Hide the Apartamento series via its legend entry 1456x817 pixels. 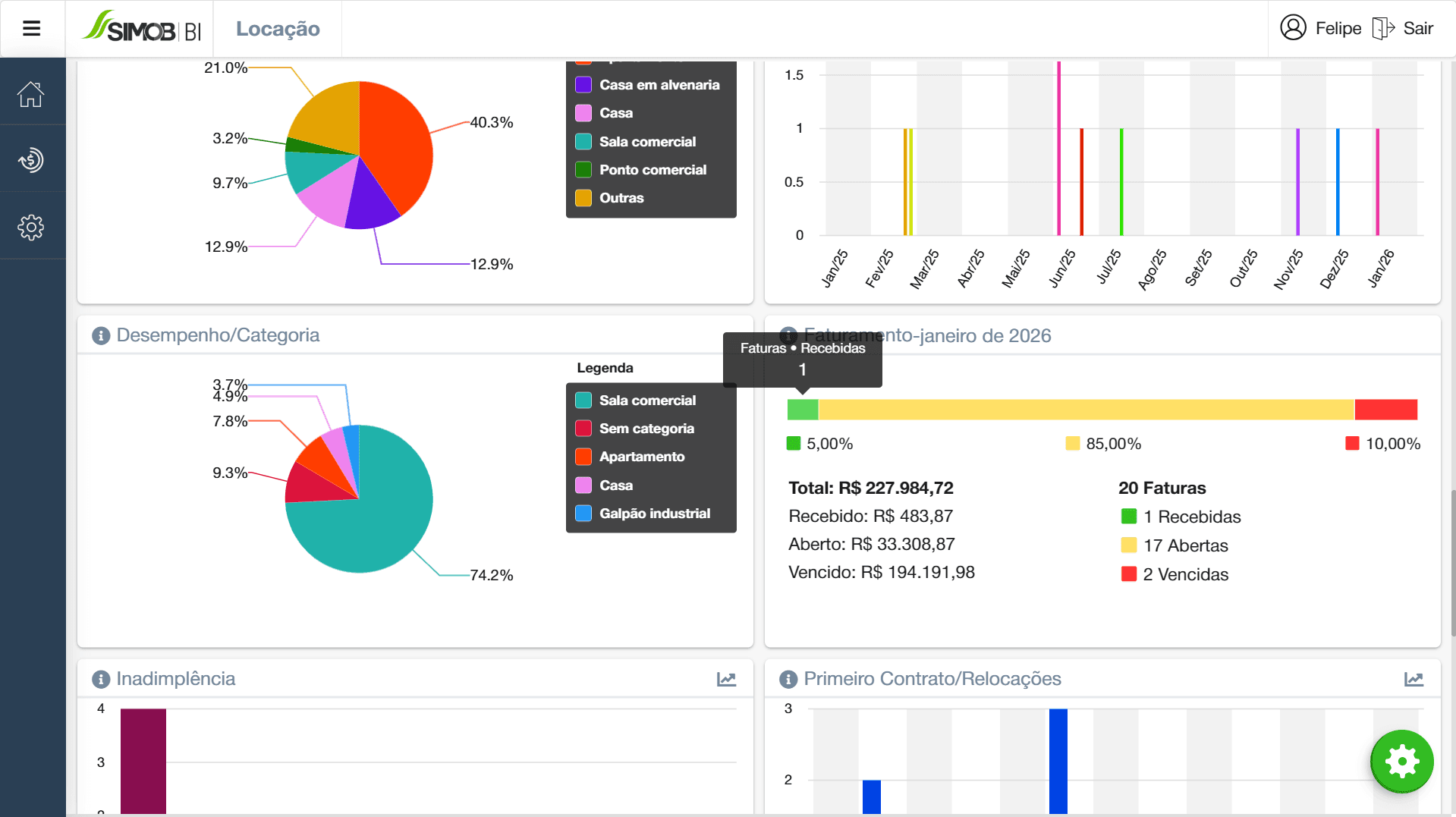coord(641,457)
